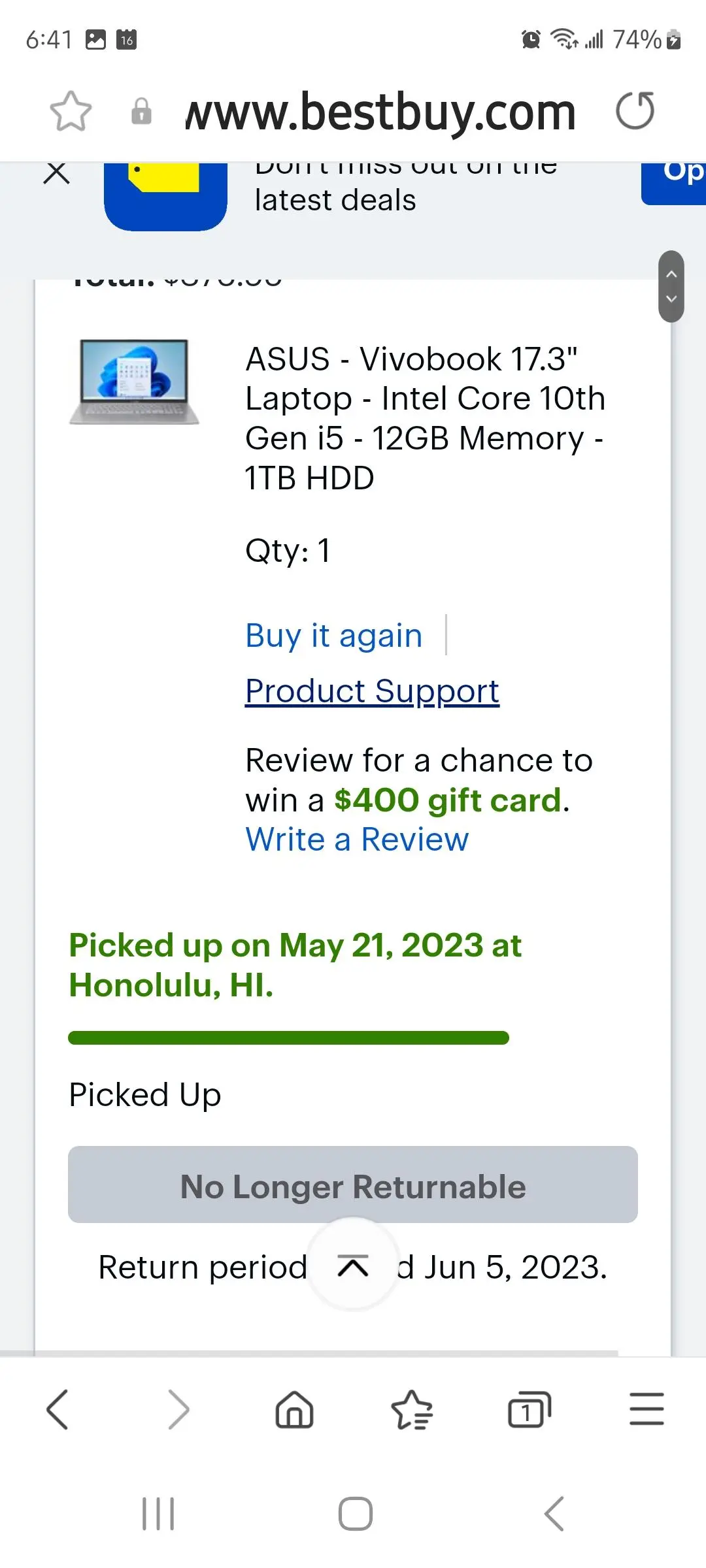The image size is (706, 1568).
Task: Tap the scroll-to-top arrow button
Action: (353, 1266)
